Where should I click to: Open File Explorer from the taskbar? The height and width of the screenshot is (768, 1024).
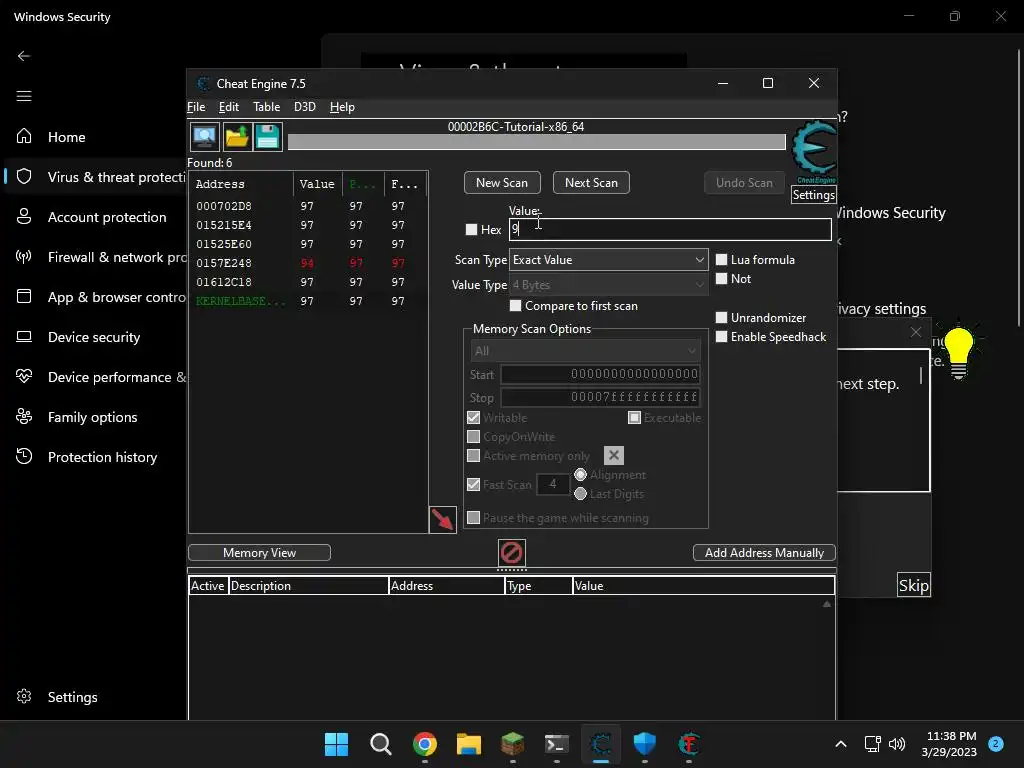coord(468,744)
